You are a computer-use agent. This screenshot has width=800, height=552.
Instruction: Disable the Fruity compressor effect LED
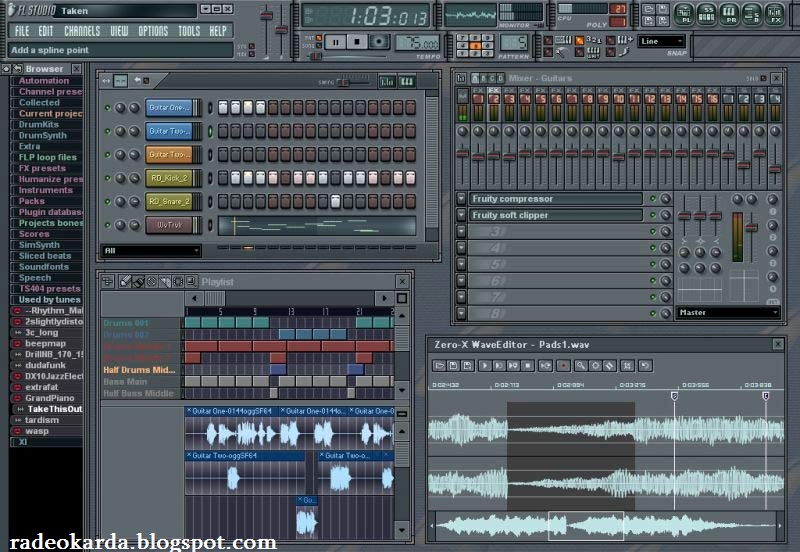[x=653, y=199]
